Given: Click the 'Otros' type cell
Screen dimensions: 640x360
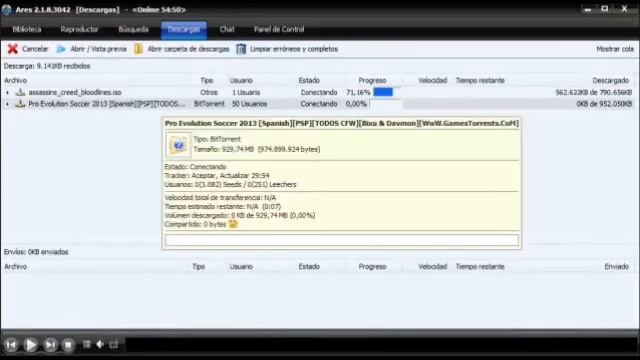Looking at the screenshot, I should pos(209,93).
